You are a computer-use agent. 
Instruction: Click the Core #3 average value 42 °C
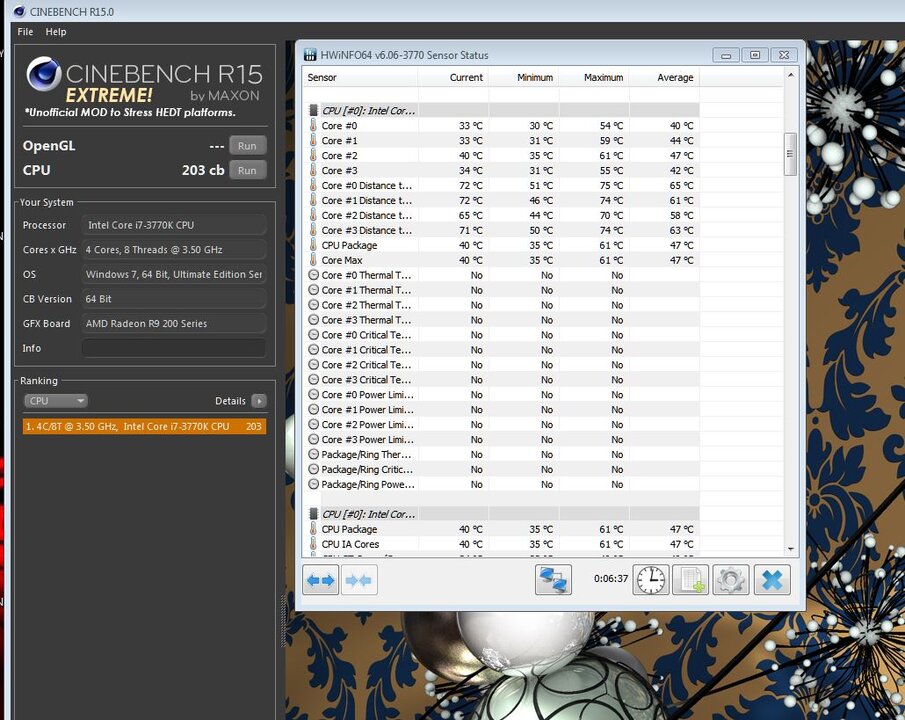point(682,170)
